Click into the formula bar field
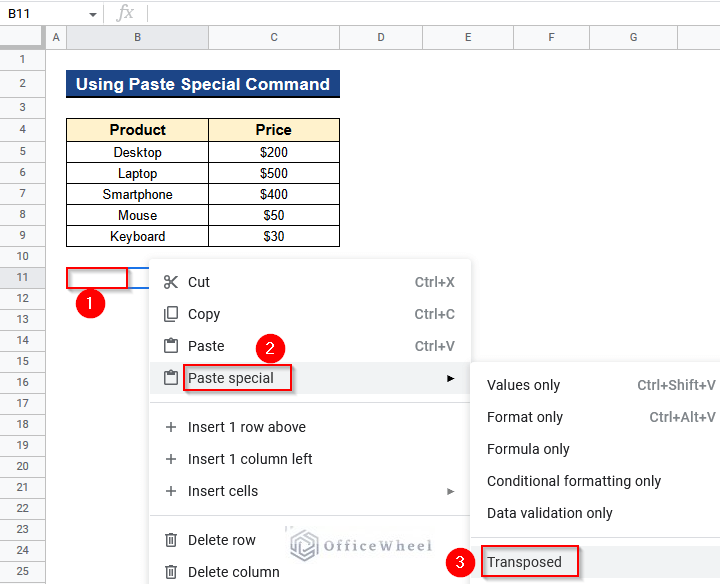Screen dimensions: 720x584 tap(430, 13)
